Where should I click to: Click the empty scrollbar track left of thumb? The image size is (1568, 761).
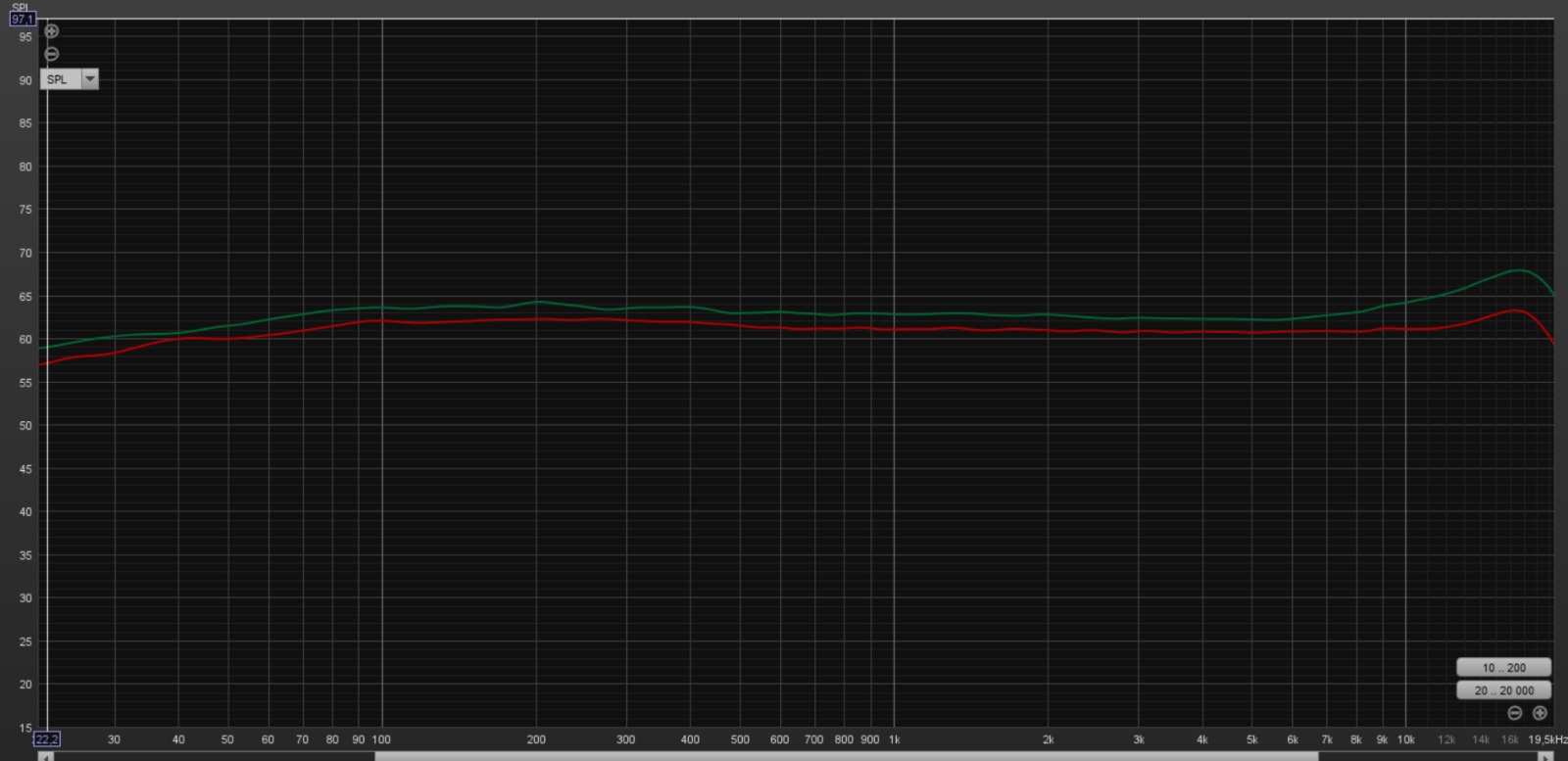211,756
